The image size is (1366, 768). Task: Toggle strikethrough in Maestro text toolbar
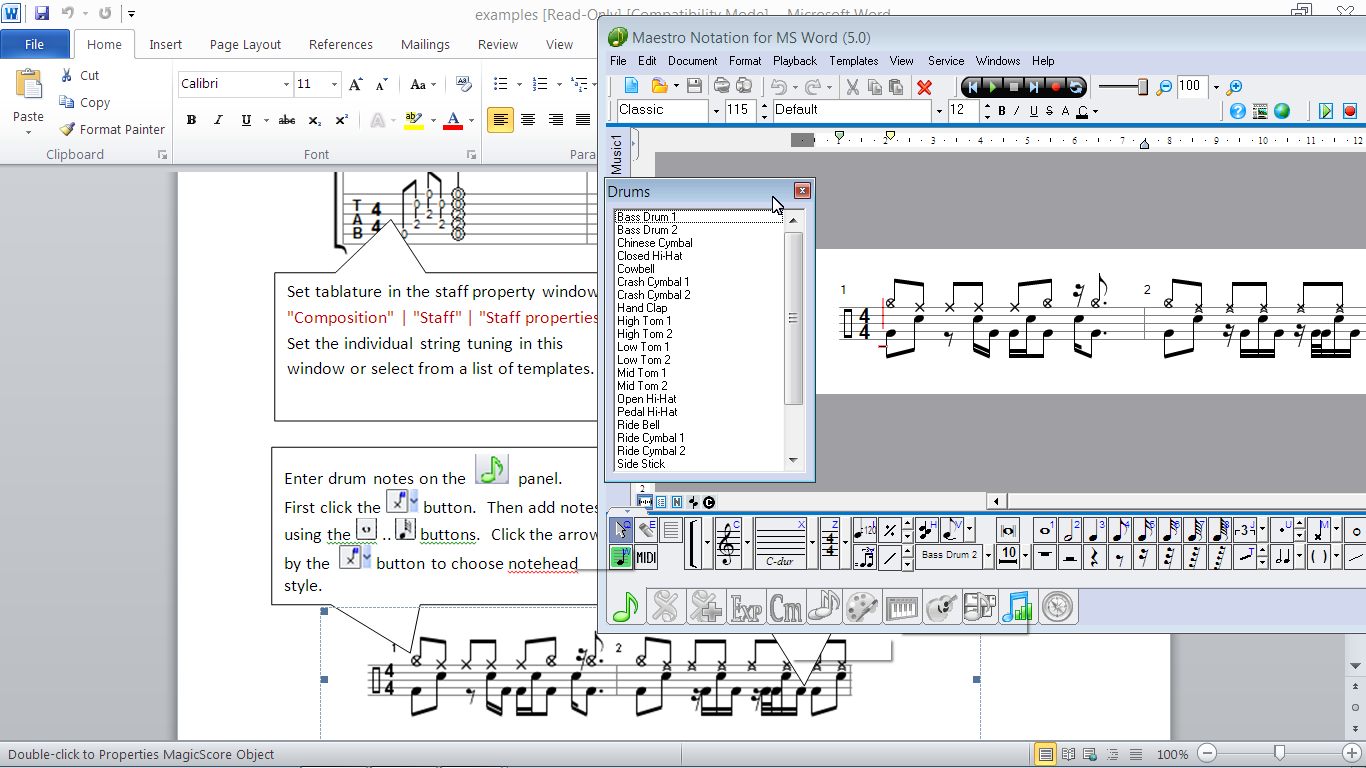(x=1049, y=111)
